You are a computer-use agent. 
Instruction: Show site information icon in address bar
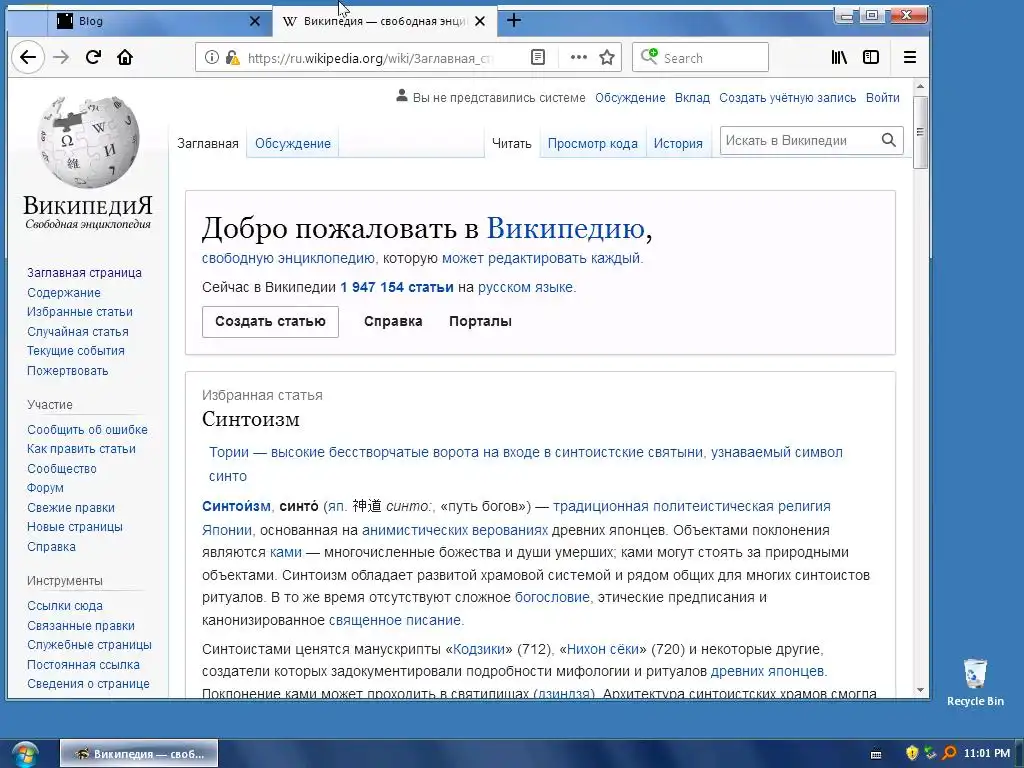[x=212, y=57]
